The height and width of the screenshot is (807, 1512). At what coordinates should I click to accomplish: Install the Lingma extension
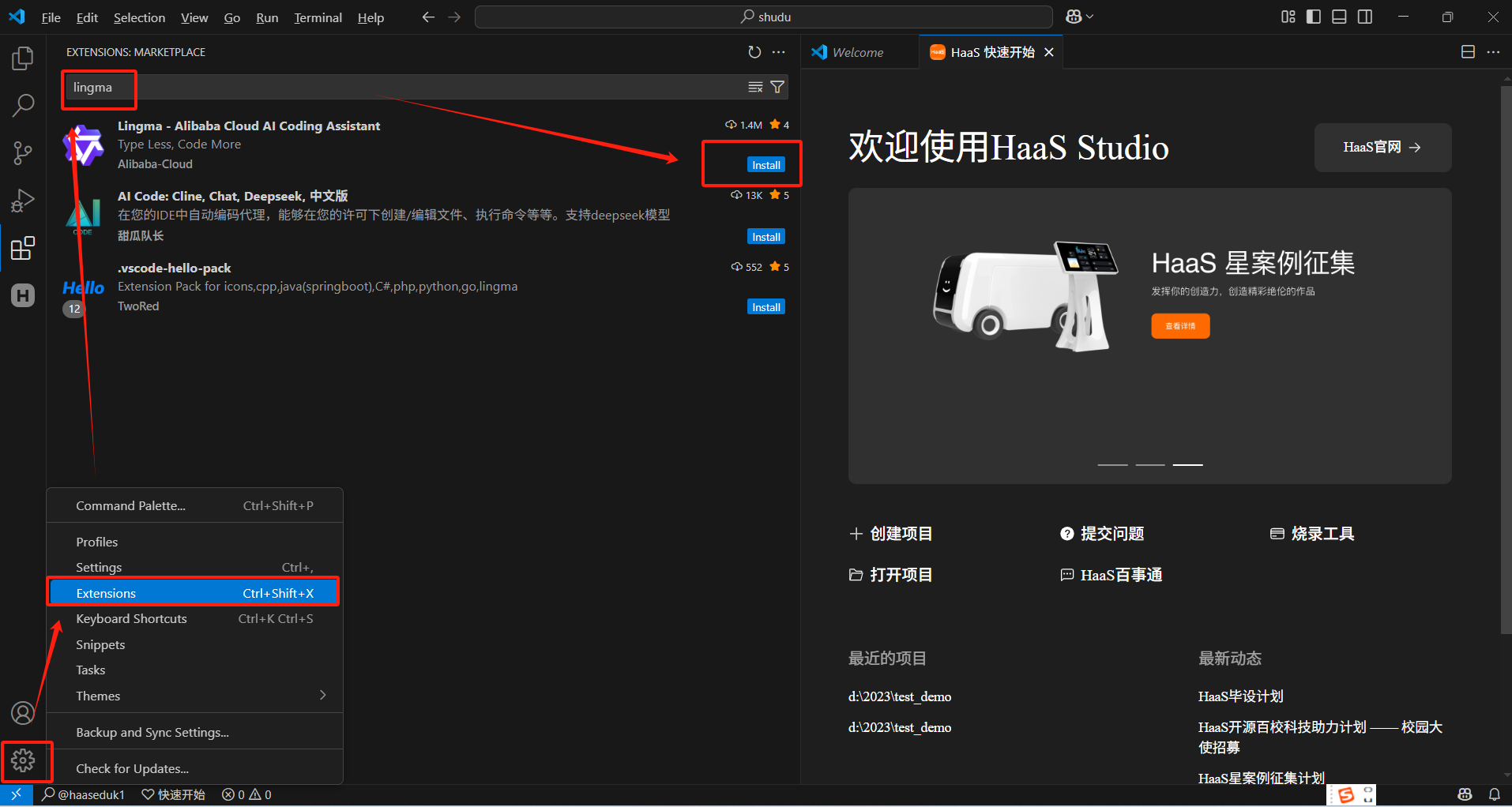point(765,164)
